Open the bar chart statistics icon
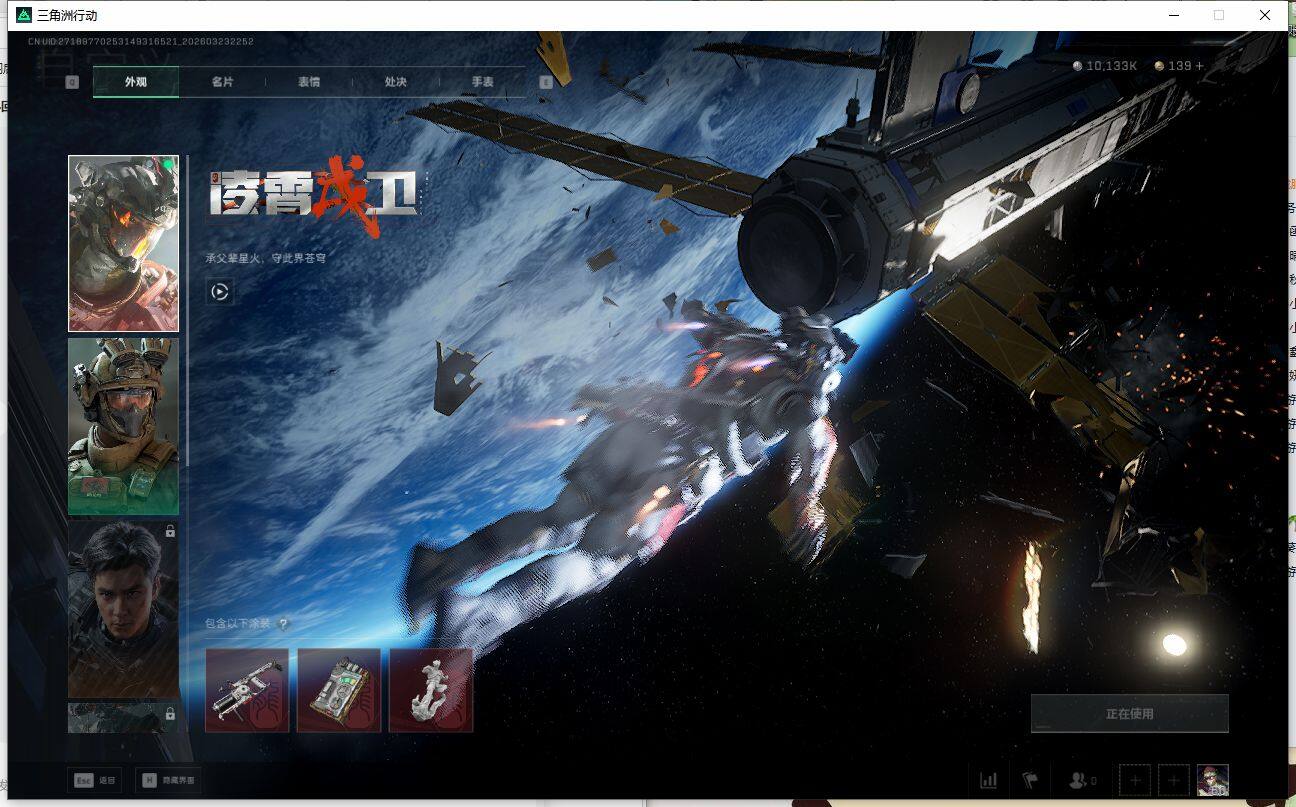 pos(989,780)
